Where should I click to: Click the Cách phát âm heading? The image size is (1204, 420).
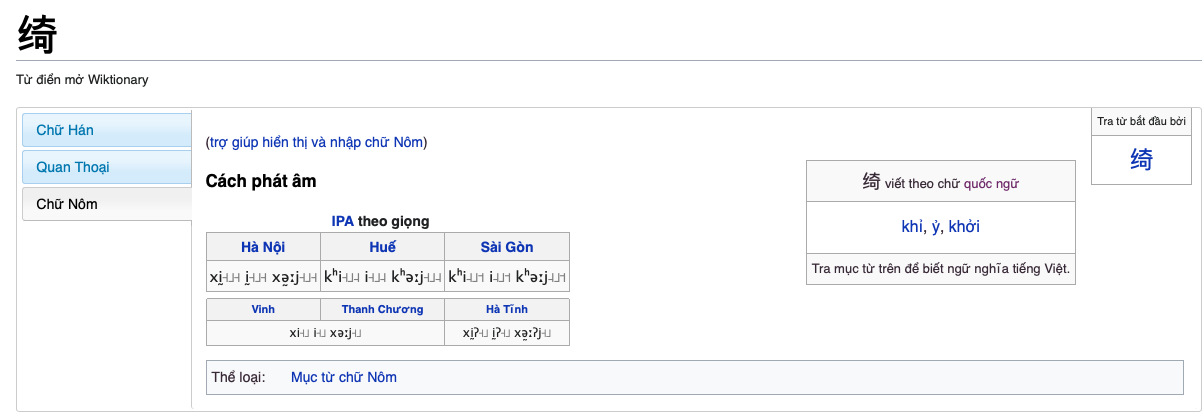point(261,181)
